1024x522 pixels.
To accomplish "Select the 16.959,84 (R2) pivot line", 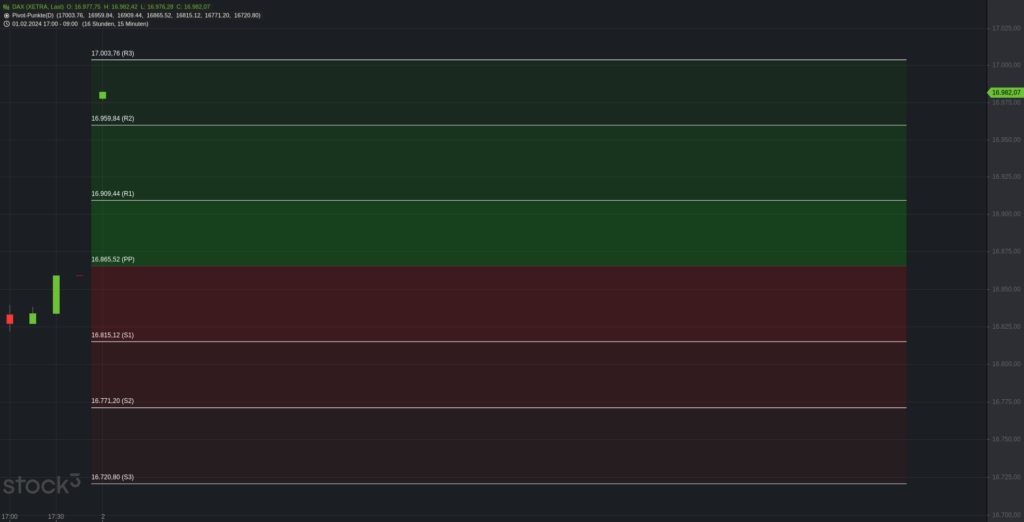I will (x=498, y=125).
